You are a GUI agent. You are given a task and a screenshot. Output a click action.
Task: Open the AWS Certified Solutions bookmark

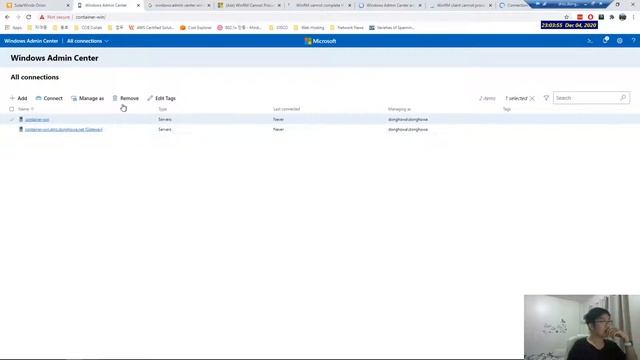151,28
